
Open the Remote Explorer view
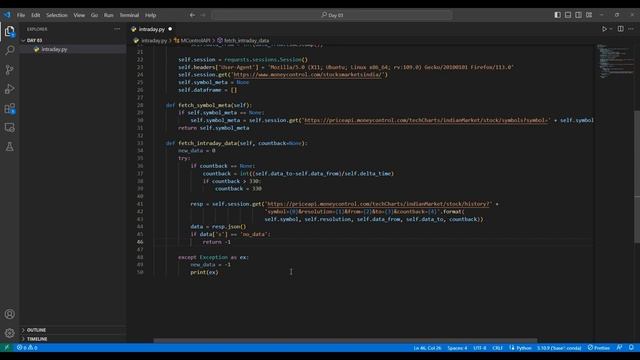point(9,127)
